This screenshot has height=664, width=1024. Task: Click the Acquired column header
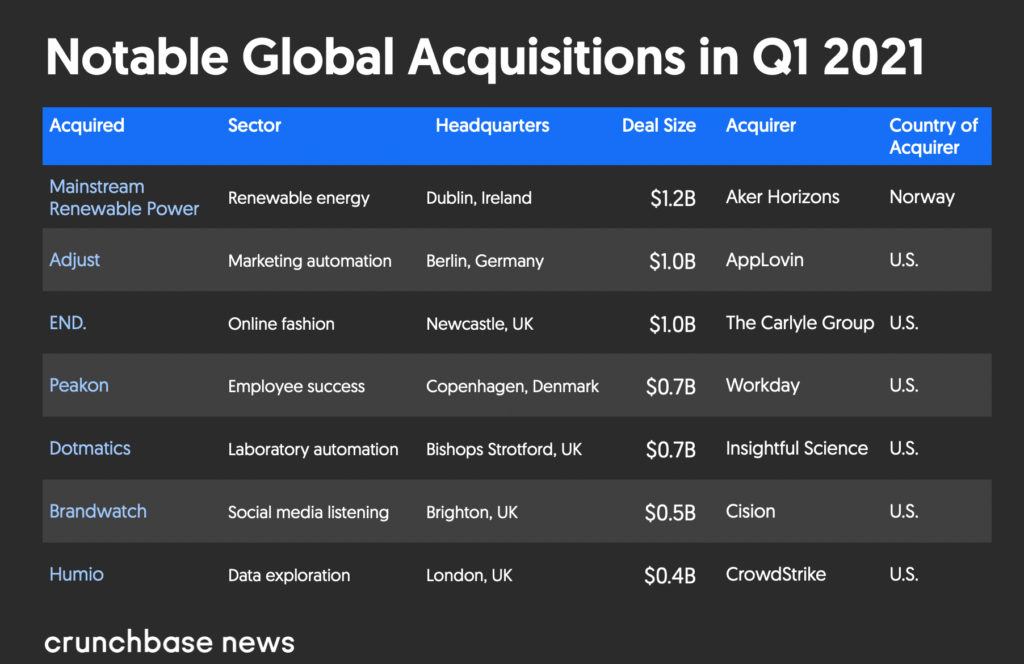pyautogui.click(x=87, y=125)
